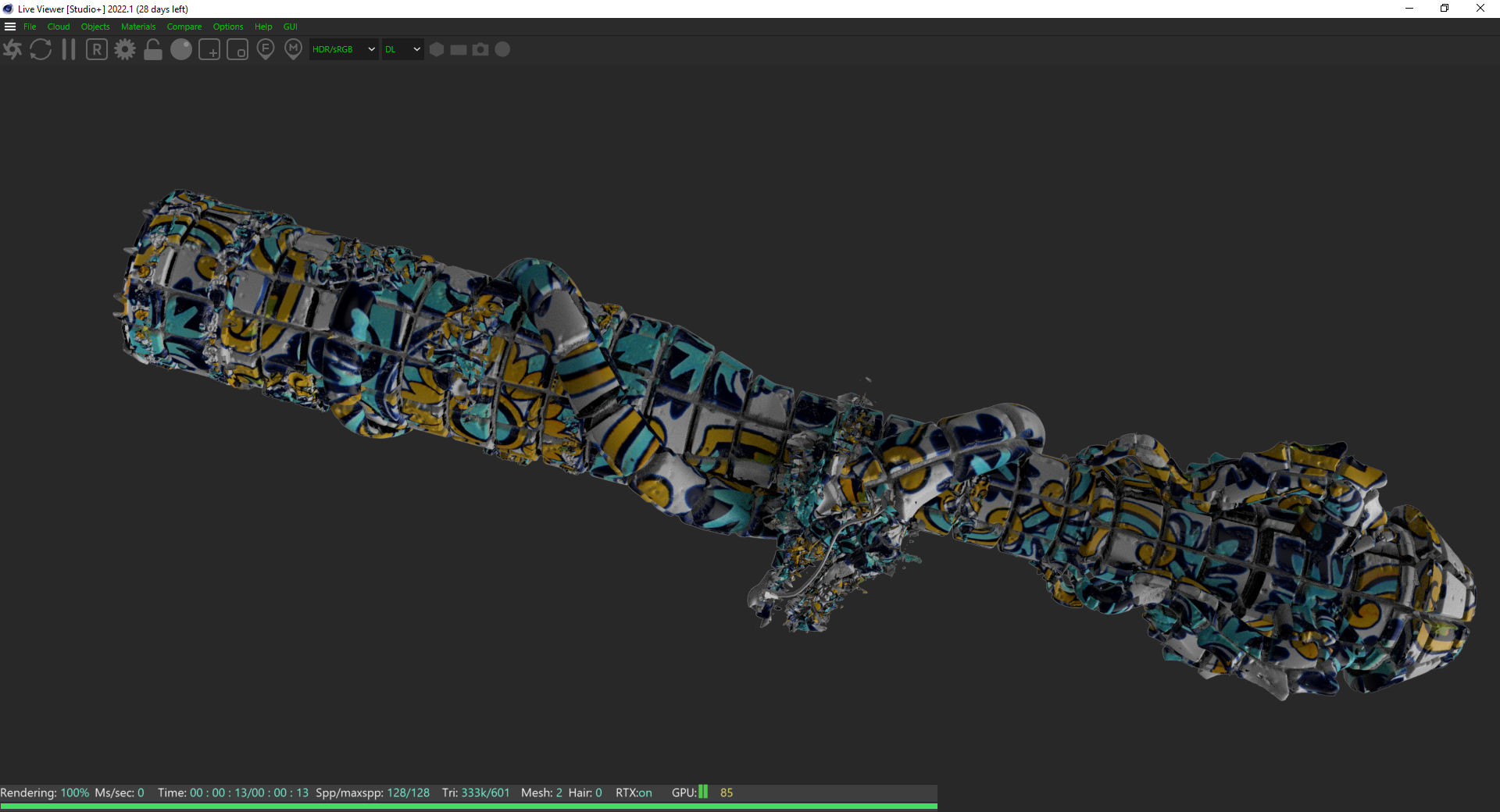The width and height of the screenshot is (1500, 812).
Task: Toggle the resolution lock padlock
Action: tap(153, 50)
